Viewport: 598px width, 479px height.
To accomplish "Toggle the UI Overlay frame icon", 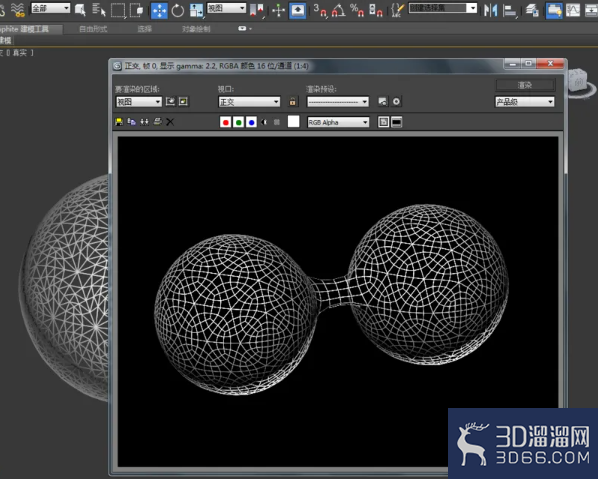I will tap(383, 122).
